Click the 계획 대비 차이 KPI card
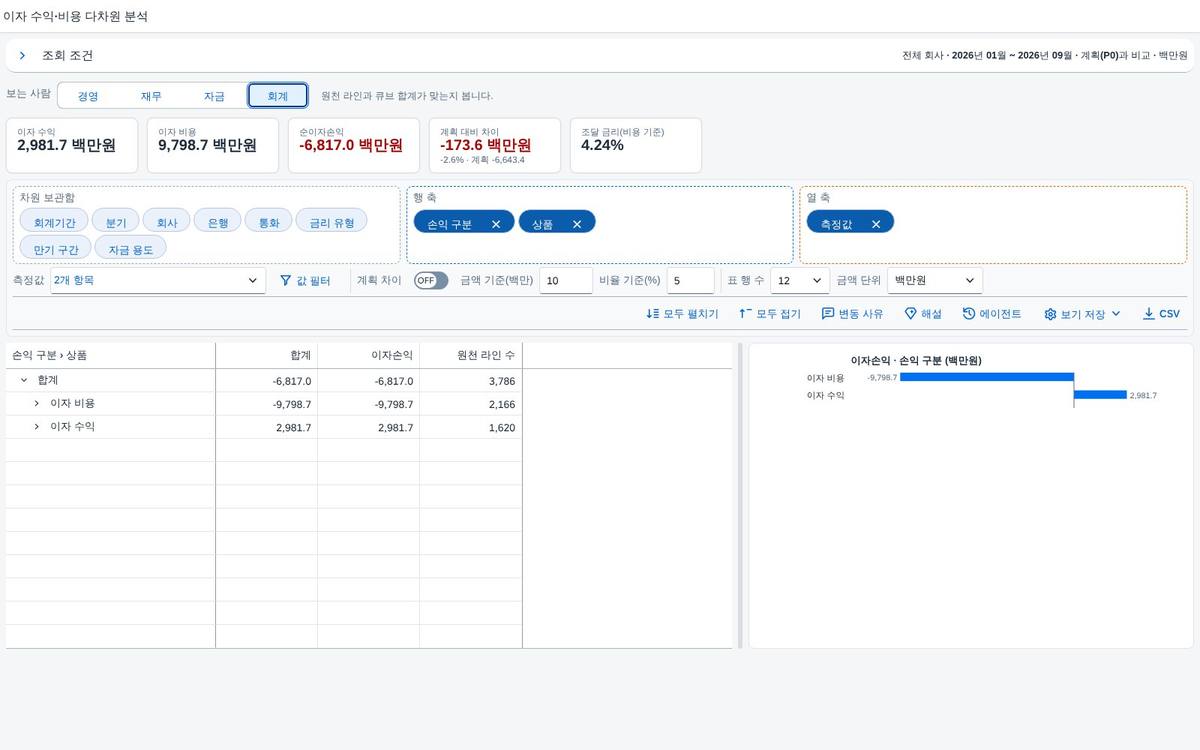1200x750 pixels. point(496,145)
